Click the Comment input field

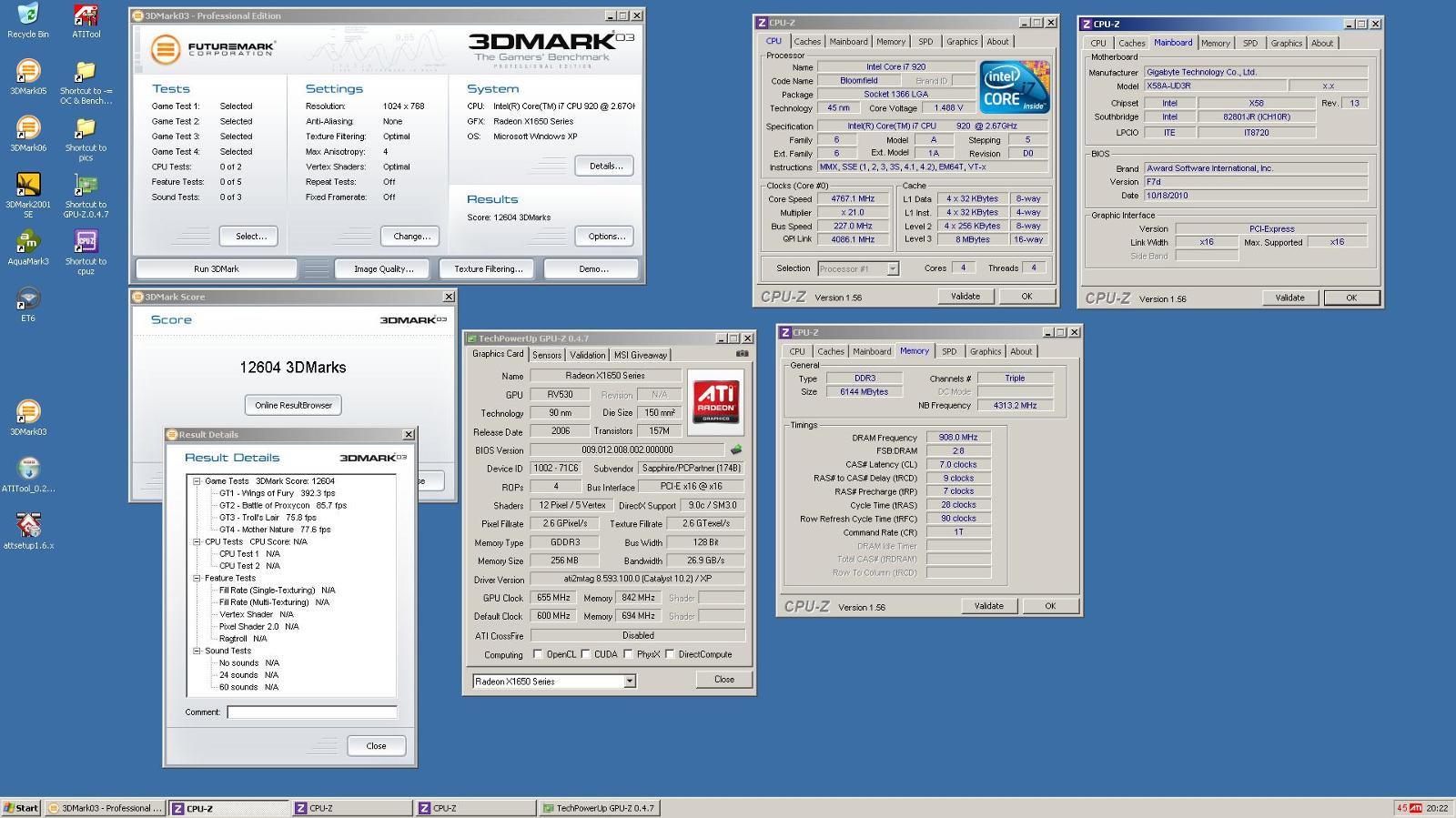coord(312,712)
